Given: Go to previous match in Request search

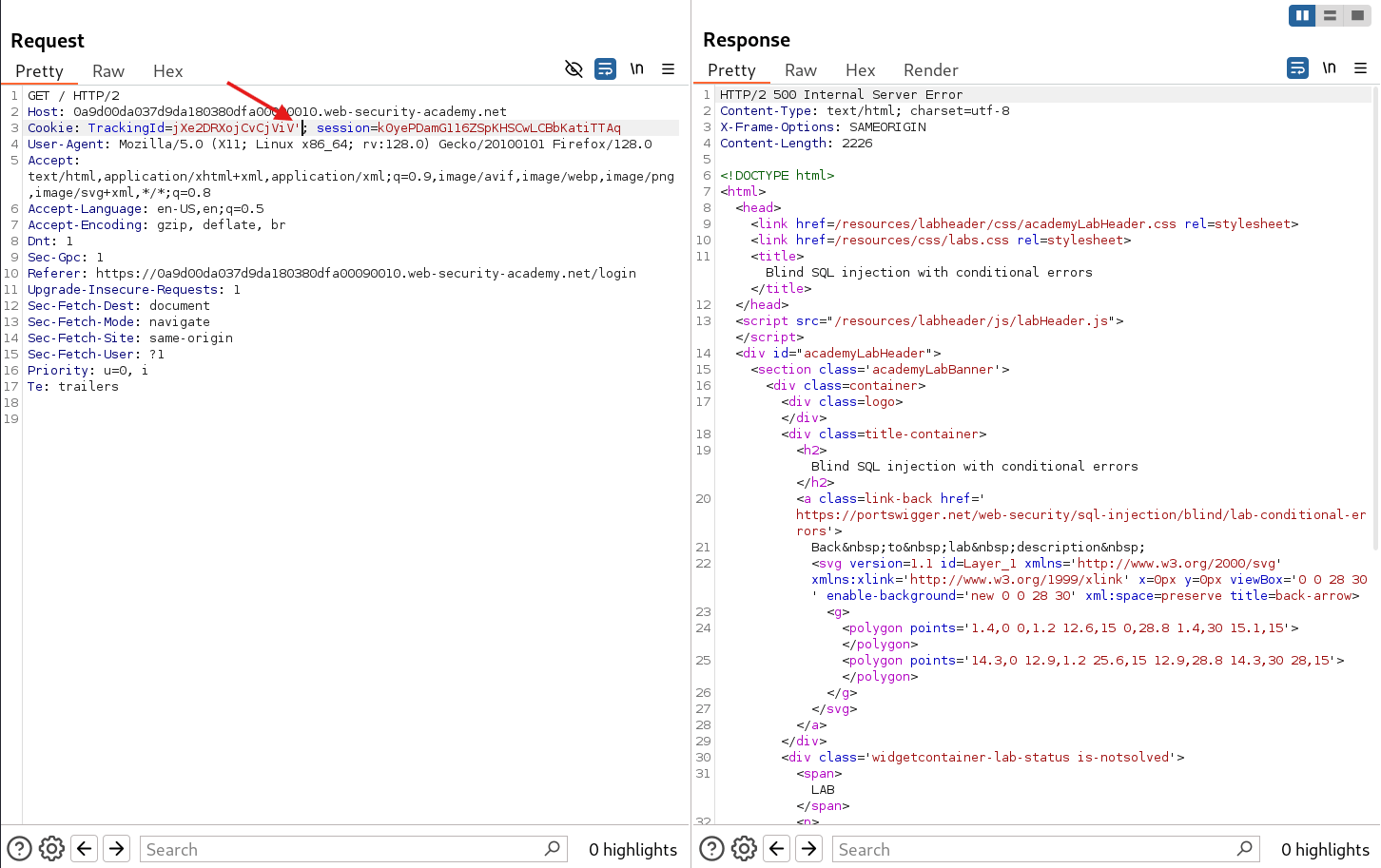Looking at the screenshot, I should coord(85,849).
